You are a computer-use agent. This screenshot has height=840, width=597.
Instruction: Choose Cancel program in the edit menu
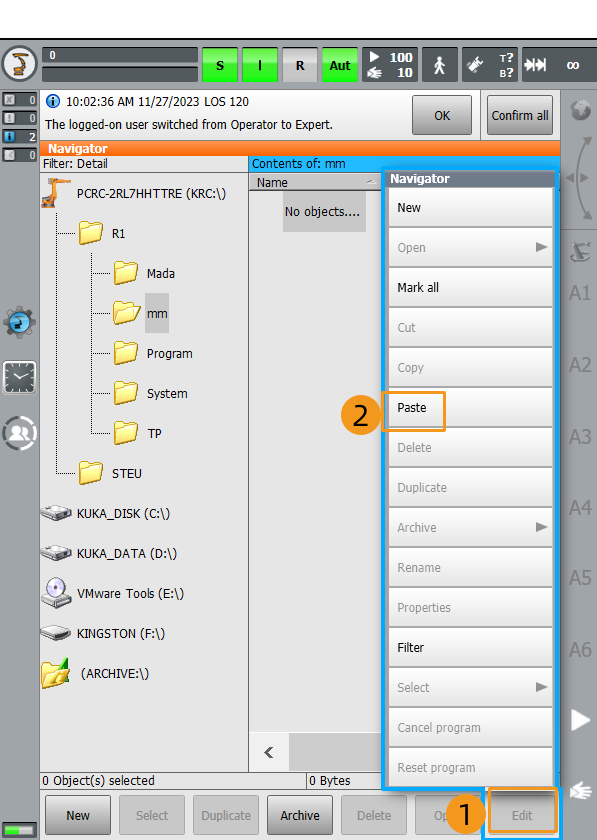[x=470, y=728]
